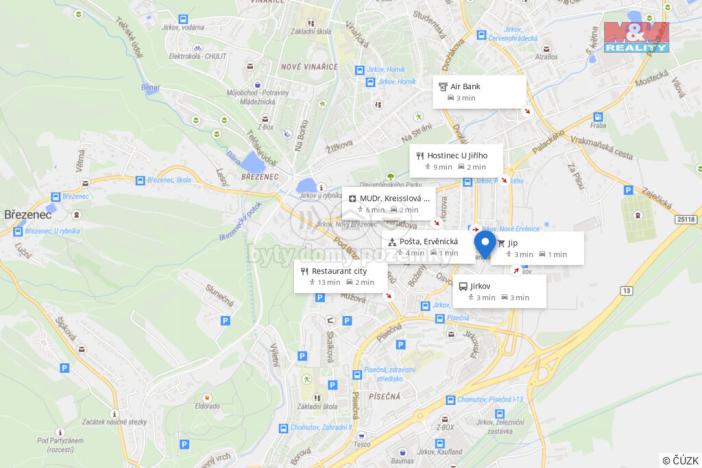Click the blue location pin marker
Screen dimensions: 702x468
point(485,245)
